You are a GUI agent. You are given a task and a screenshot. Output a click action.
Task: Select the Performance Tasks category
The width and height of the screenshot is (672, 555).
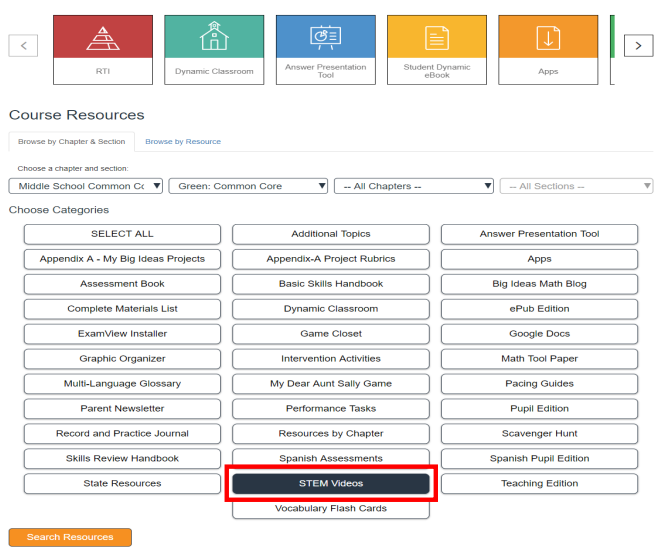[331, 408]
